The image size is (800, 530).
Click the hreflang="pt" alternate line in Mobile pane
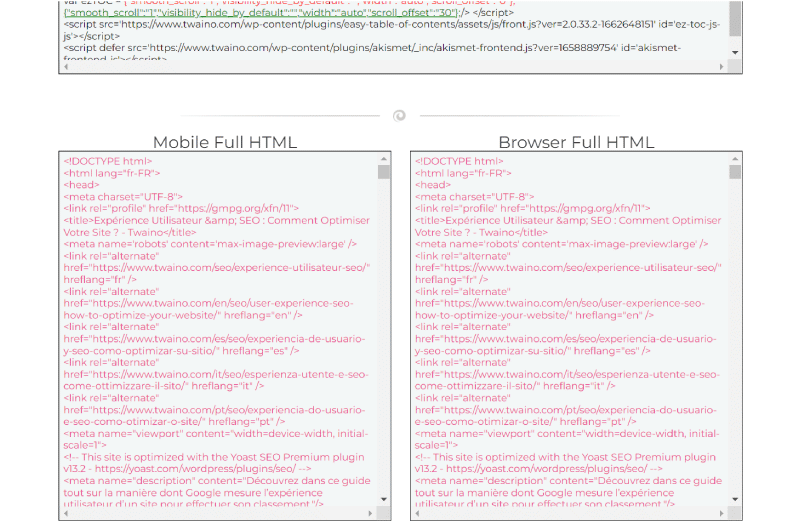[214, 410]
